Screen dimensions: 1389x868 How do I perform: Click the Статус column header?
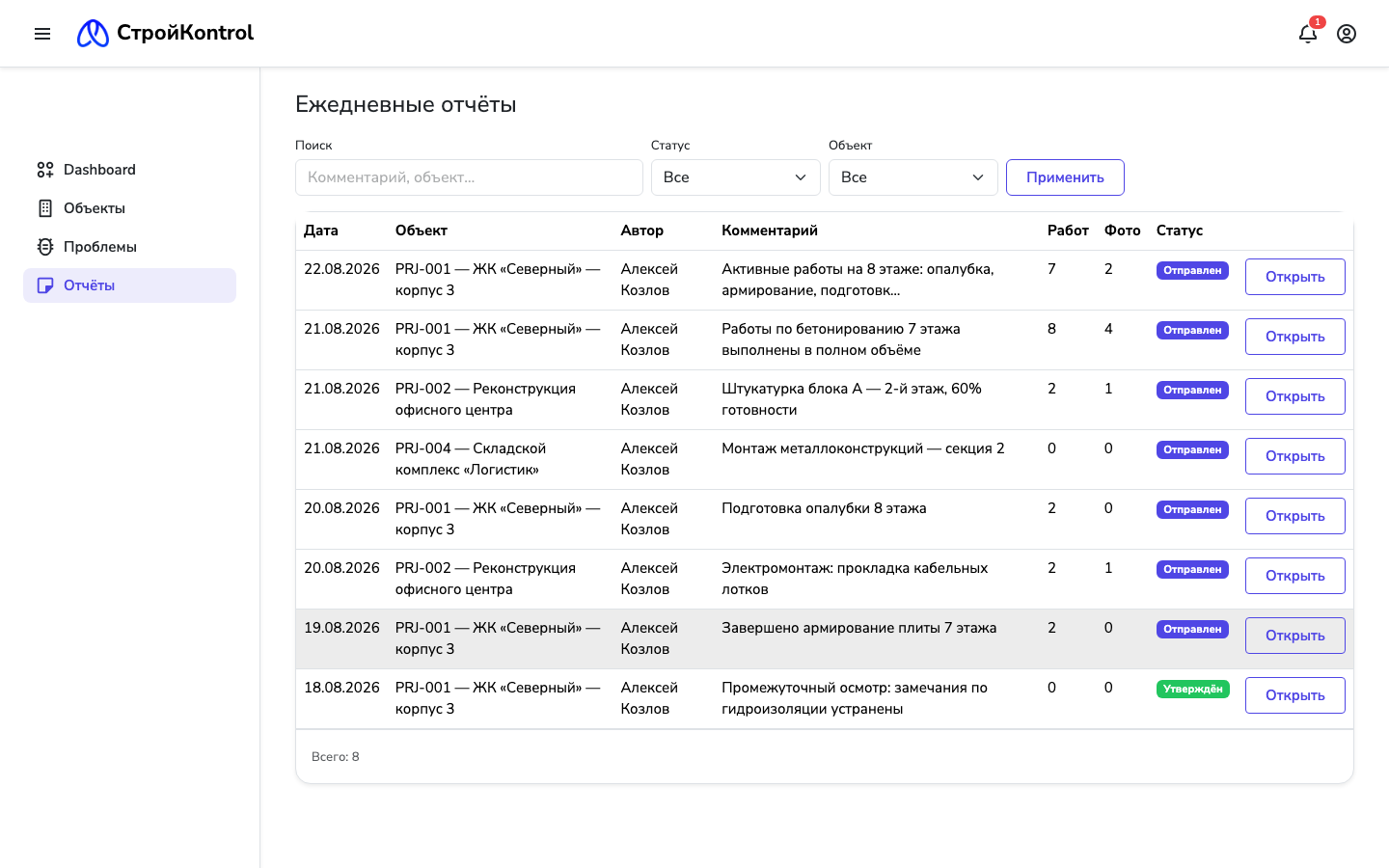point(1180,231)
